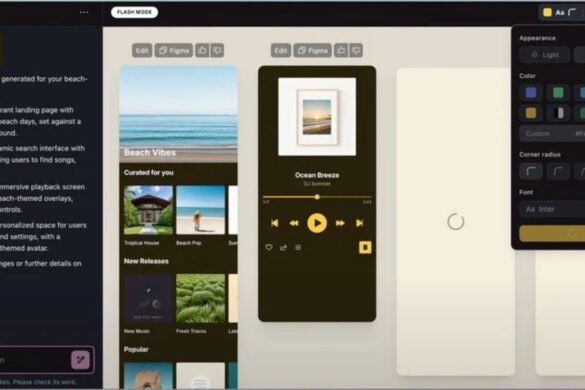585x390 pixels.
Task: Click the heart like icon in player
Action: coord(269,247)
